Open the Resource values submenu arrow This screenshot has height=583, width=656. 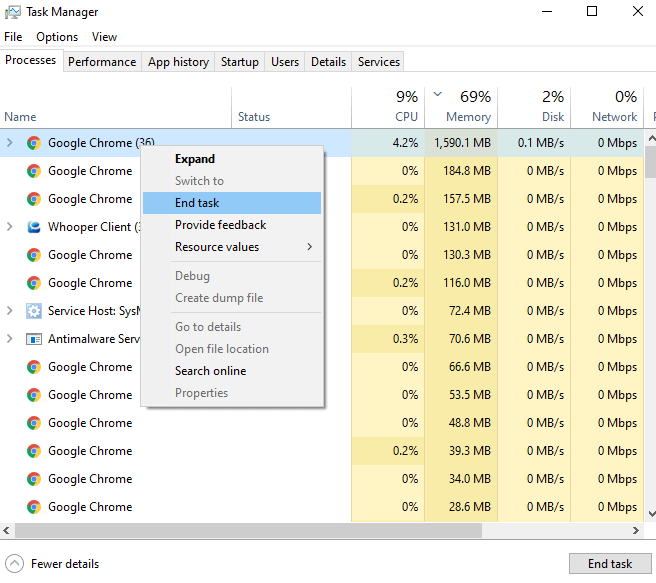pyautogui.click(x=310, y=247)
